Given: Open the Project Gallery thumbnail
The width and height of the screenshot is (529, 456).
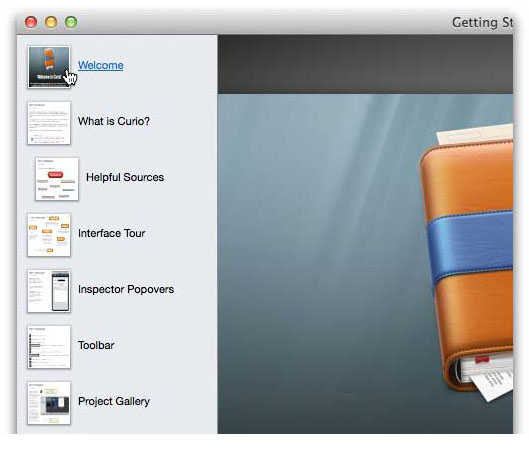Looking at the screenshot, I should pyautogui.click(x=49, y=403).
